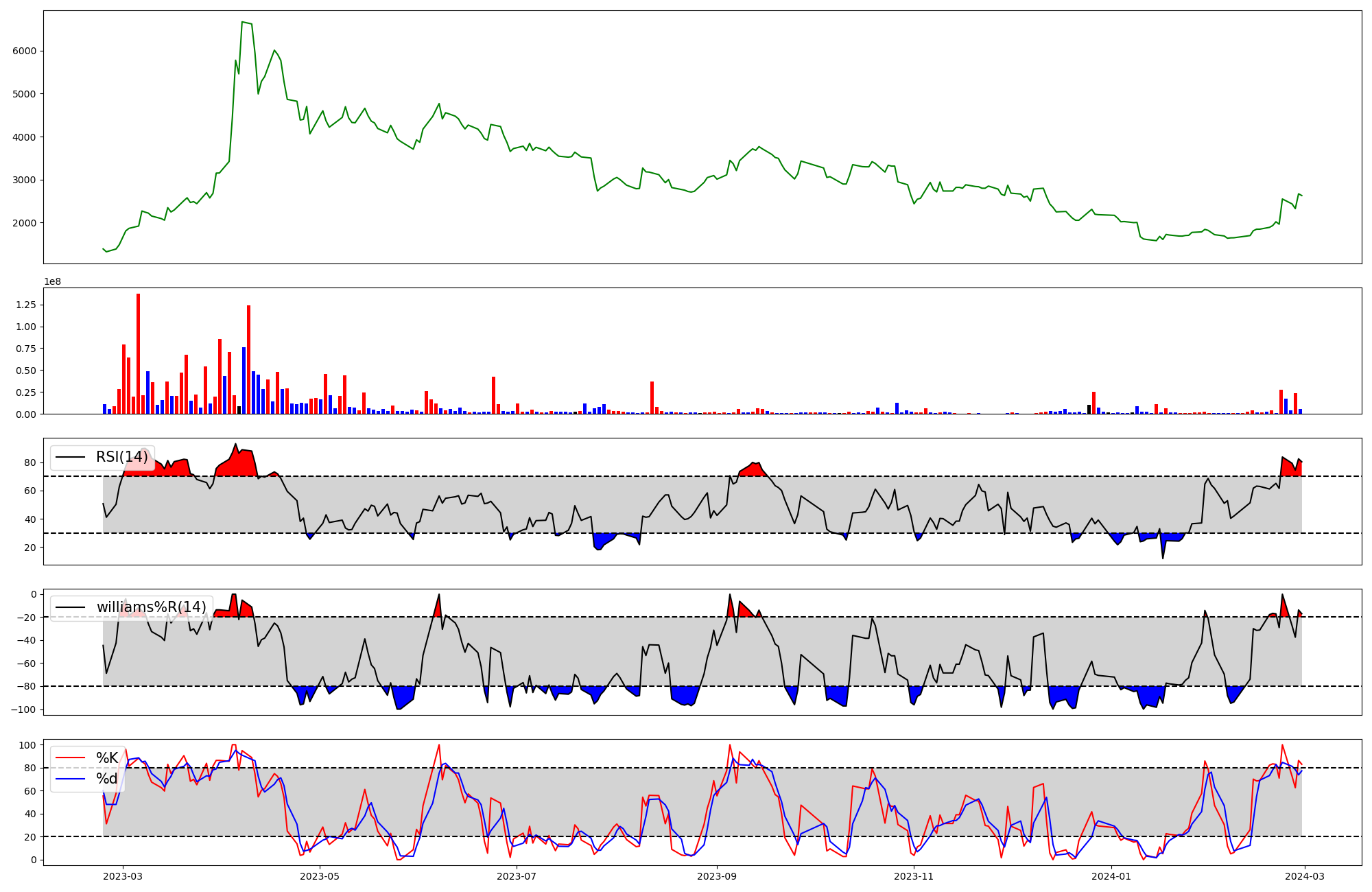Click the -100 tick on Williams %R axis
Viewport: 1372px width, 892px height.
coord(22,709)
